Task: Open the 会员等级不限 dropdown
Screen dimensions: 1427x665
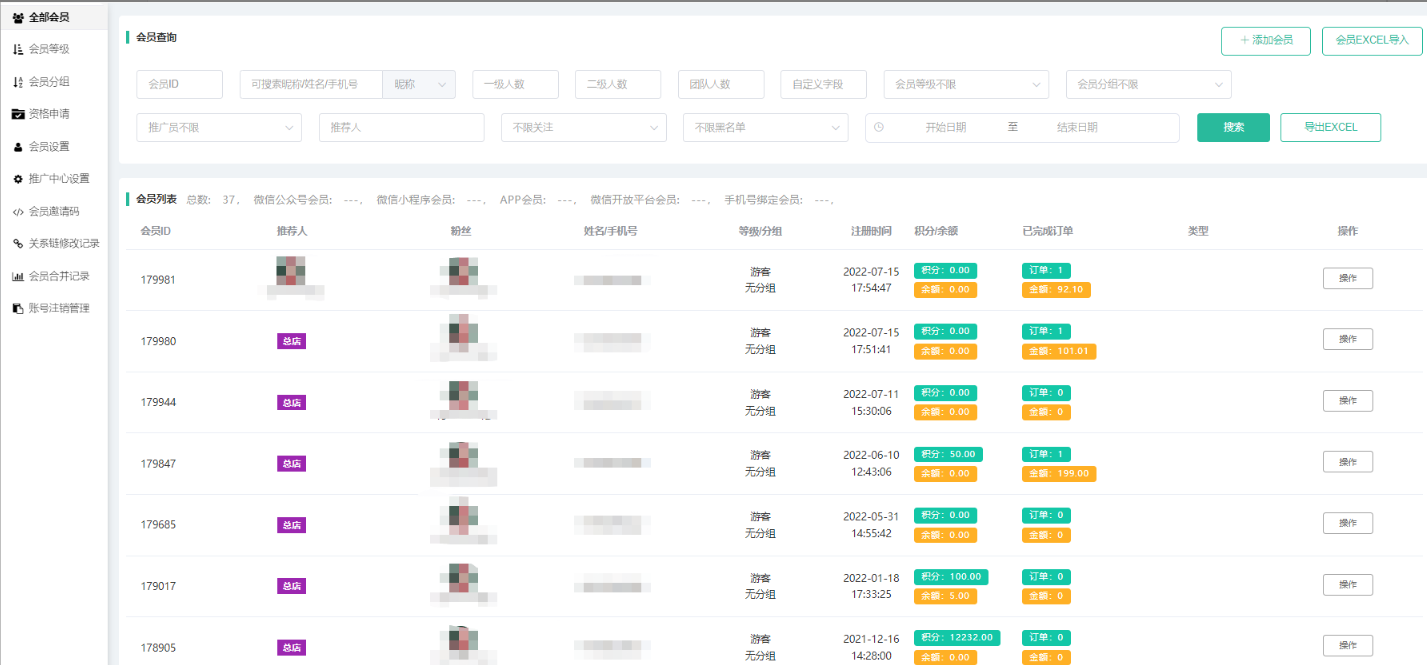Action: [x=966, y=85]
